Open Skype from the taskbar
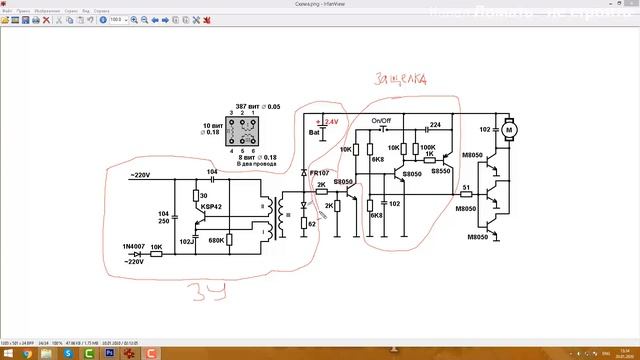The height and width of the screenshot is (360, 640). tap(68, 353)
